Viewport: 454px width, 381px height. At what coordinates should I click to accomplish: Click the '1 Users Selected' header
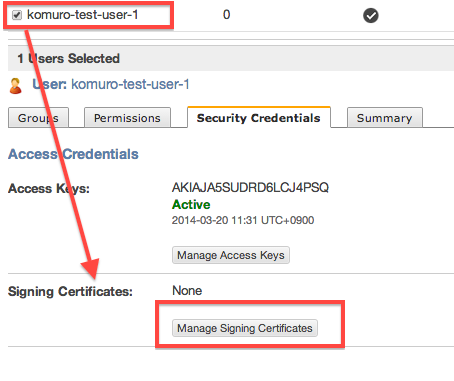coord(68,59)
